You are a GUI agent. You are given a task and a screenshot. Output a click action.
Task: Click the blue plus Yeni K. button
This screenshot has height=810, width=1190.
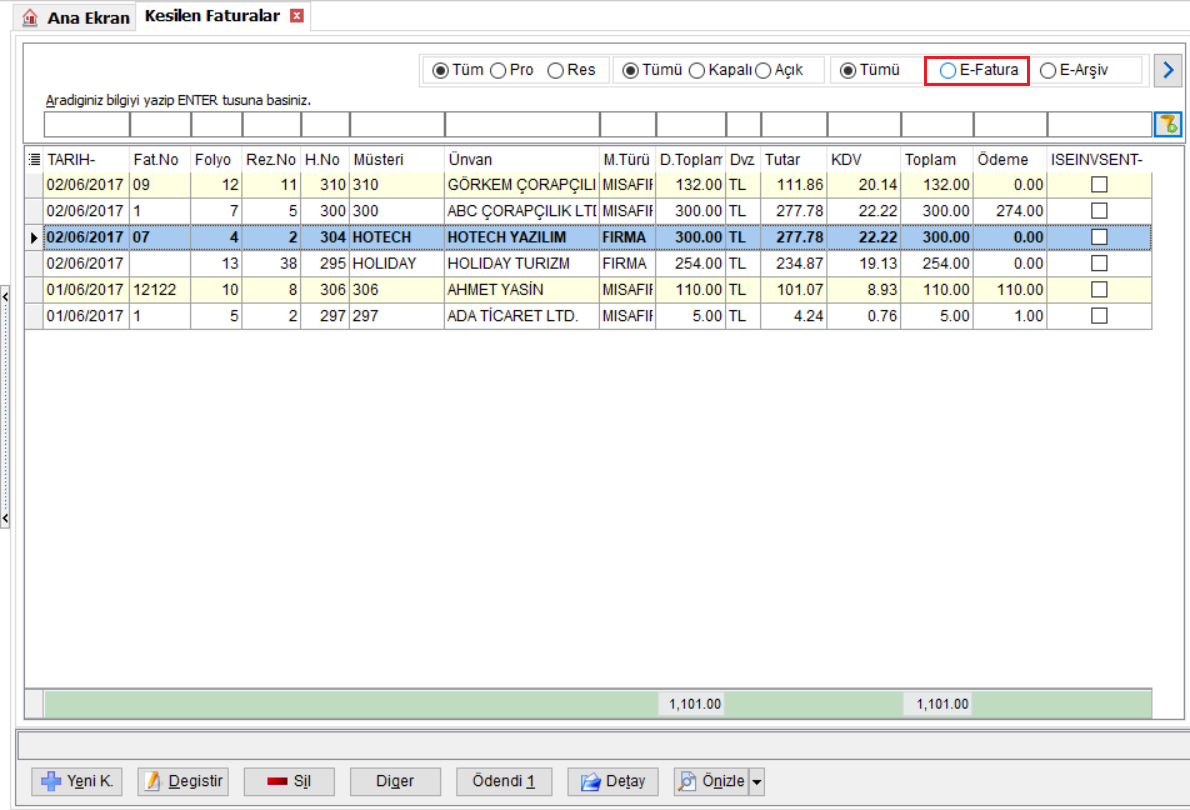[x=77, y=781]
